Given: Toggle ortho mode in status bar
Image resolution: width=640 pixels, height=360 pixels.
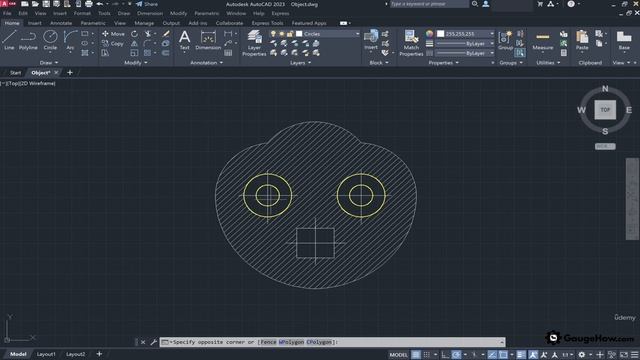Looking at the screenshot, I should point(445,355).
